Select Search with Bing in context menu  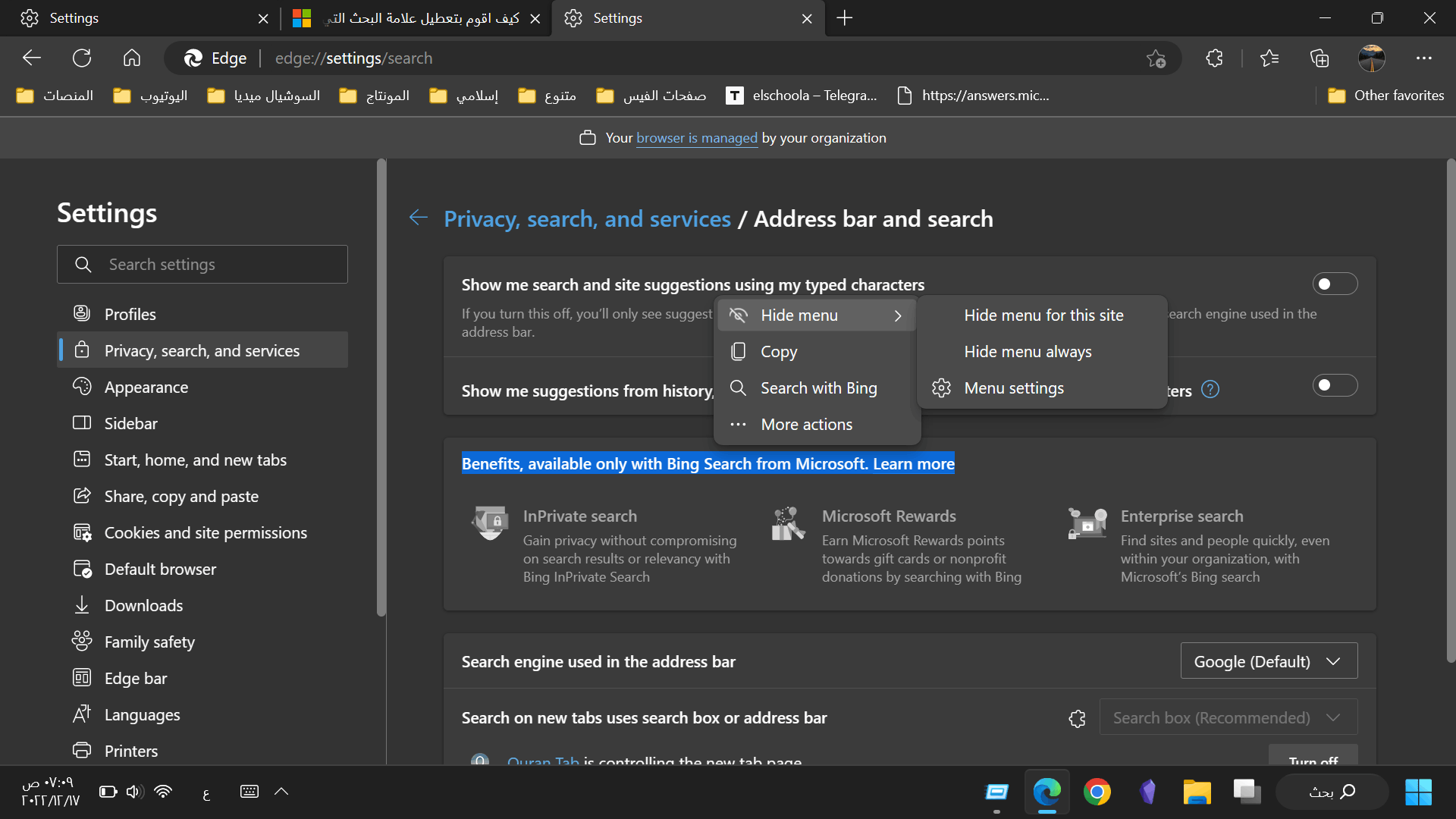pyautogui.click(x=818, y=388)
